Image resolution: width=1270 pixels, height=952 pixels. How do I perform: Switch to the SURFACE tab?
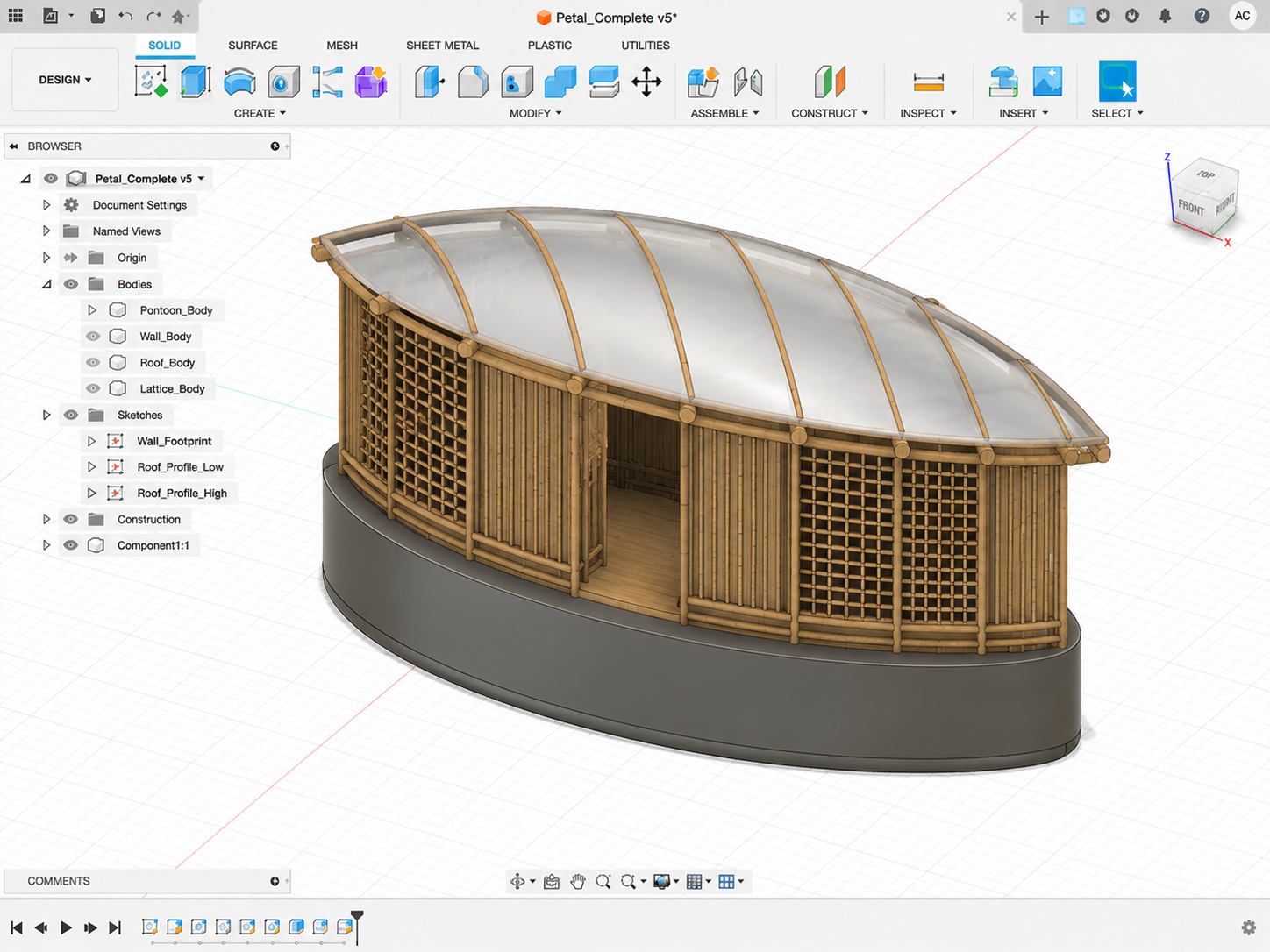(253, 46)
